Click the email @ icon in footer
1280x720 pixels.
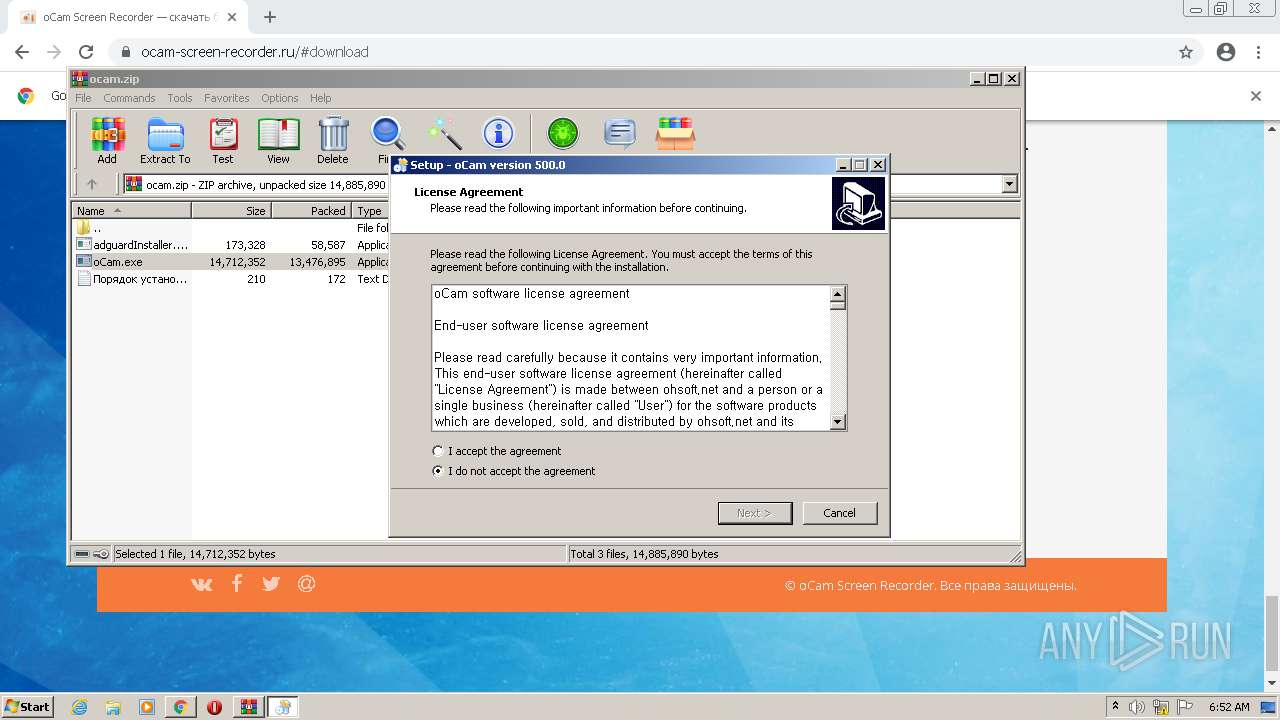(307, 583)
